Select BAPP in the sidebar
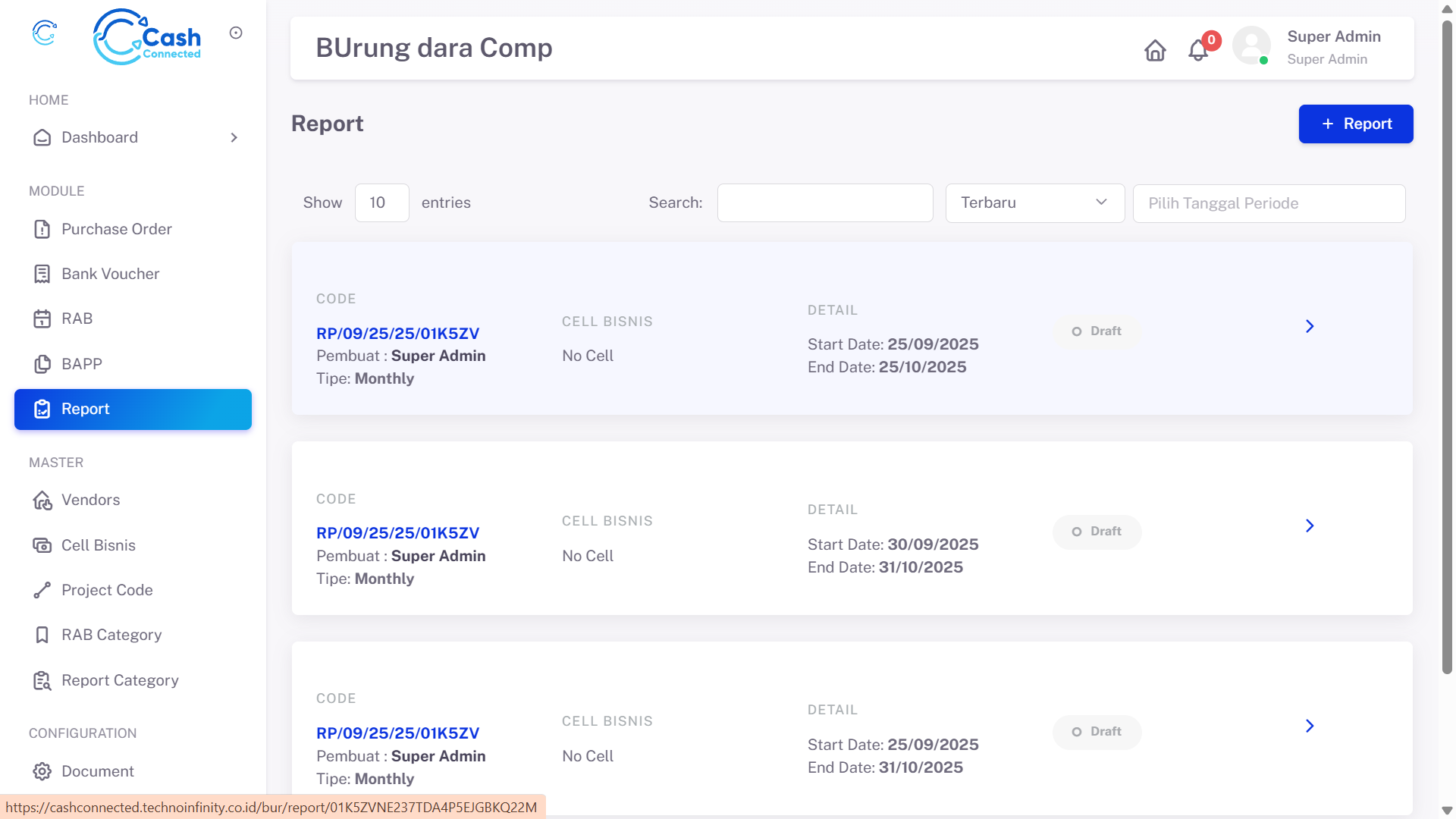 pyautogui.click(x=82, y=364)
